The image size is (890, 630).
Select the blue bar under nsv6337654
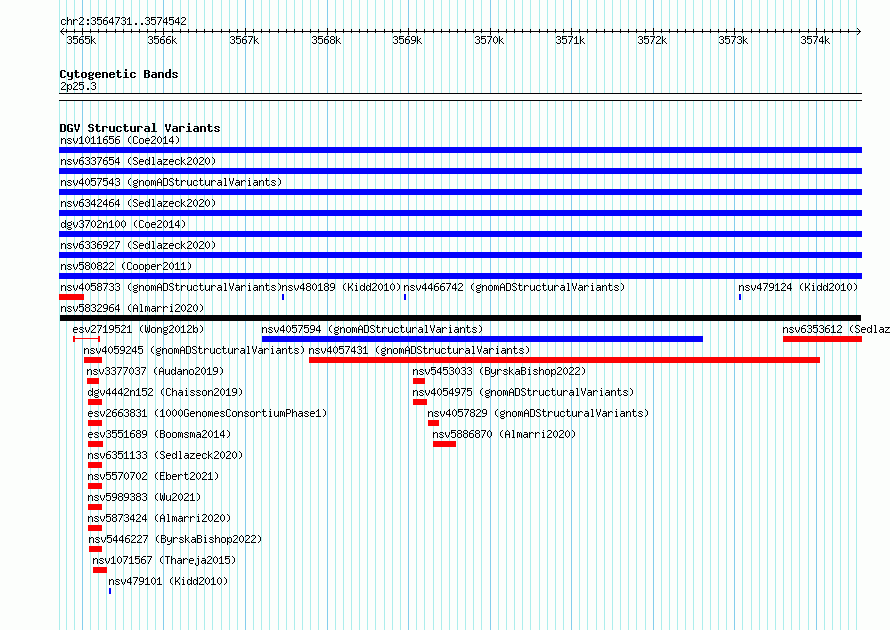460,171
